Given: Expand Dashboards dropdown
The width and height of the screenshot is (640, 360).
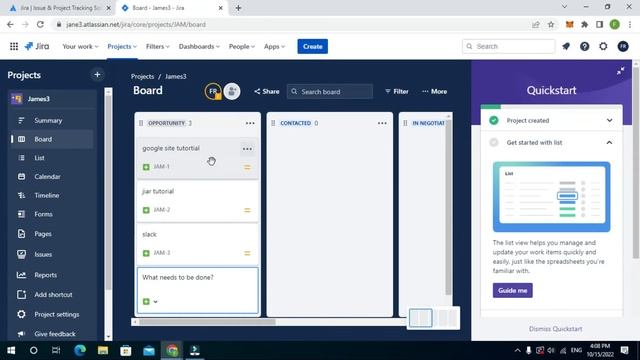Looking at the screenshot, I should [199, 47].
